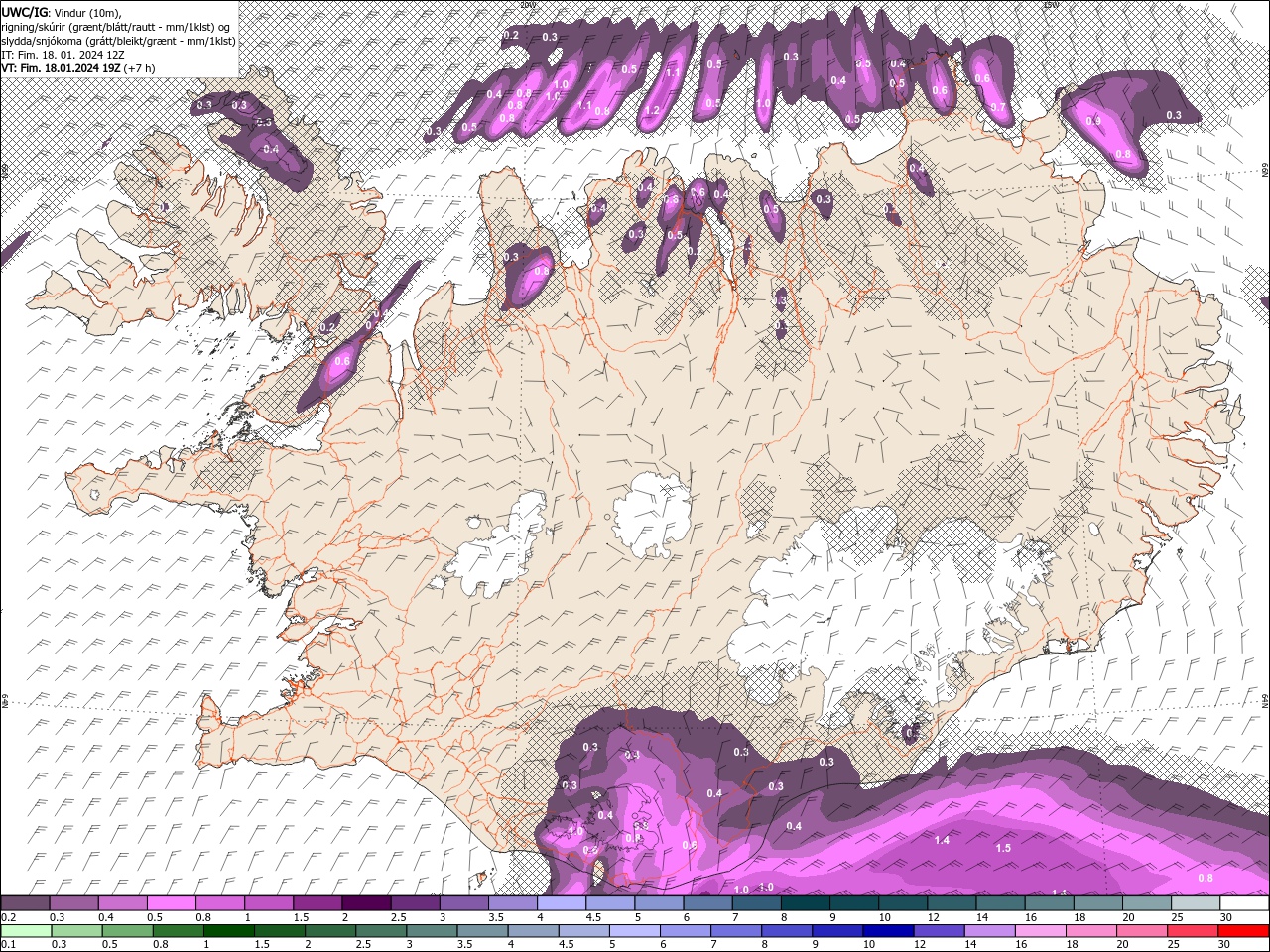Screen dimensions: 1270x952
Task: Click the 0.9 value in the northeast snow patch
Action: (x=1093, y=120)
